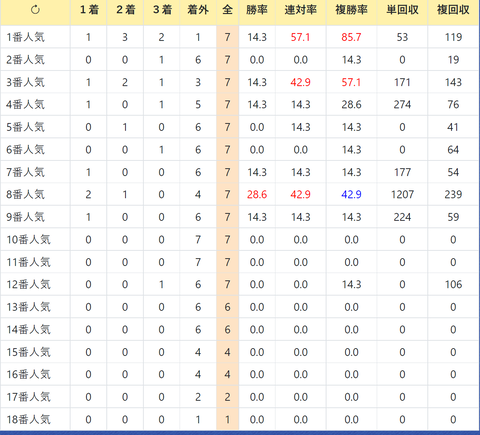Click the 1着 count 2 in 8番人気 row
The image size is (480, 435).
(88, 195)
